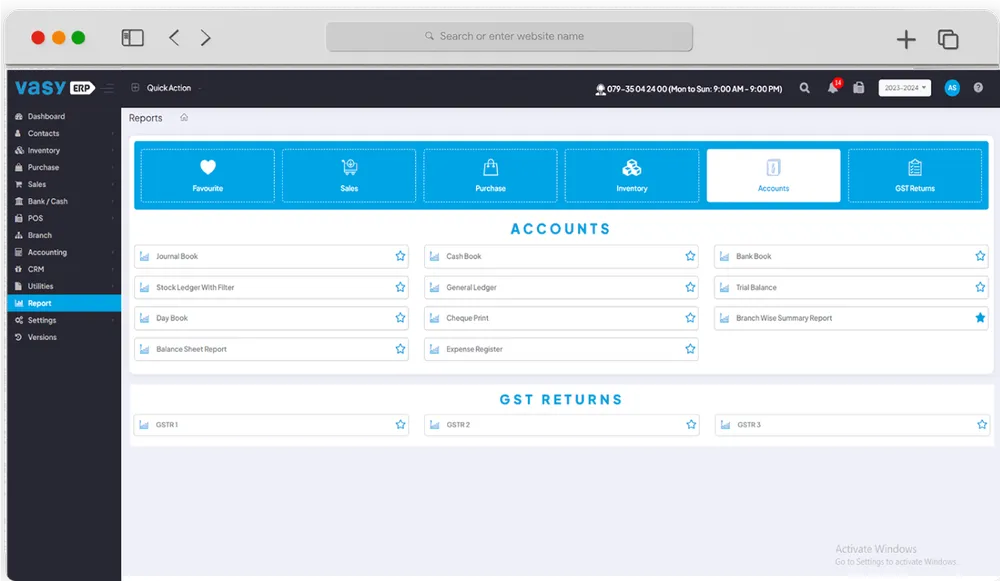
Task: Click the AS user avatar icon
Action: pos(952,88)
